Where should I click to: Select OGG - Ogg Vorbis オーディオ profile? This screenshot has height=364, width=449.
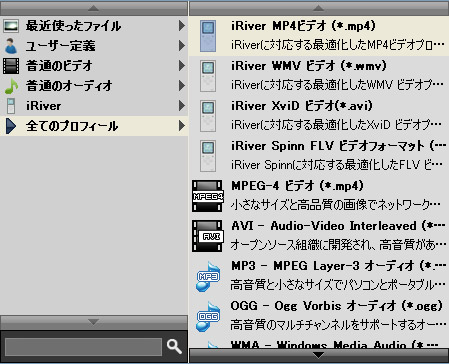[319, 316]
